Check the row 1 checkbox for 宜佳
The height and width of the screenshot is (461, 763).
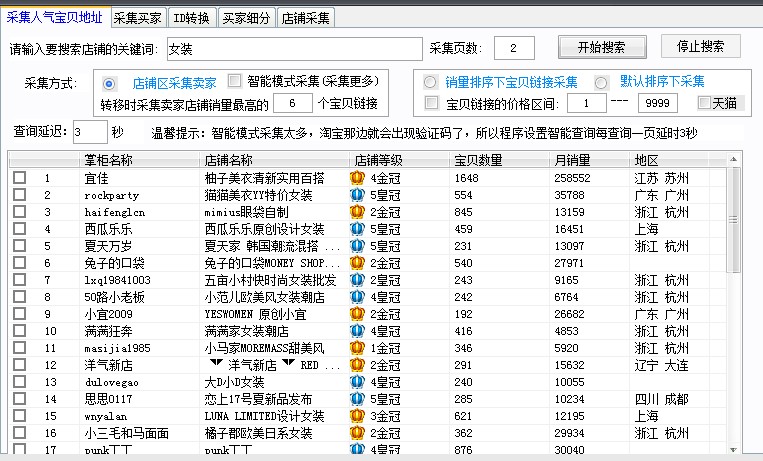tap(19, 178)
